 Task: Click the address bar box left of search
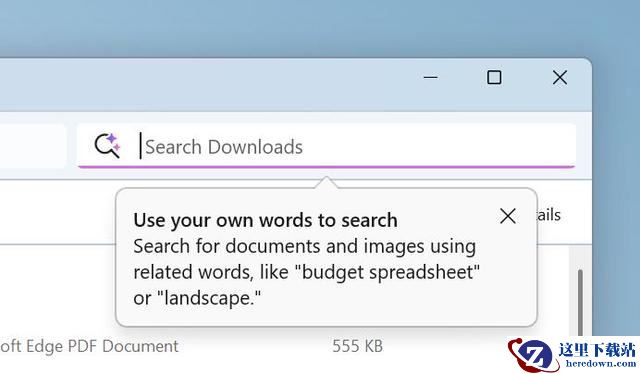click(33, 146)
